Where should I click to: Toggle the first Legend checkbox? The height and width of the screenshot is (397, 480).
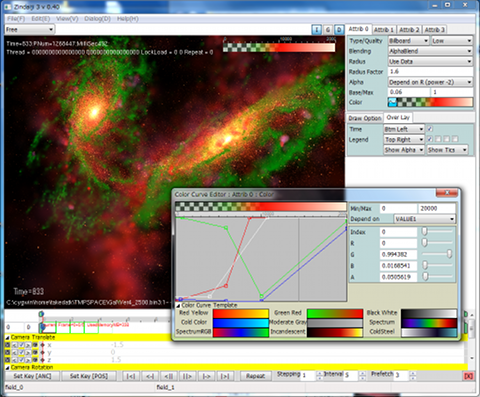coord(430,139)
